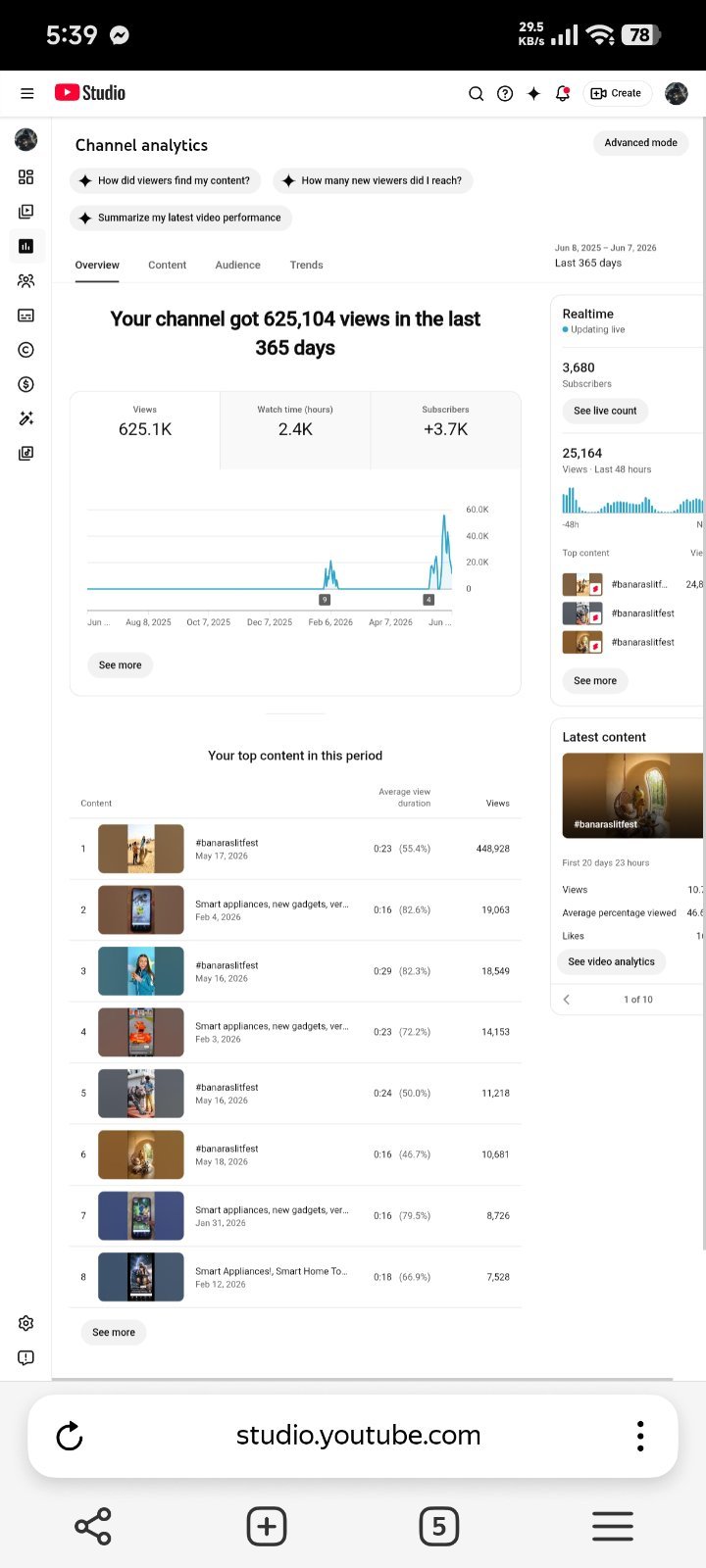Screen dimensions: 706x1568
Task: Select the Subscribers +3.7K metric card
Action: [445, 430]
